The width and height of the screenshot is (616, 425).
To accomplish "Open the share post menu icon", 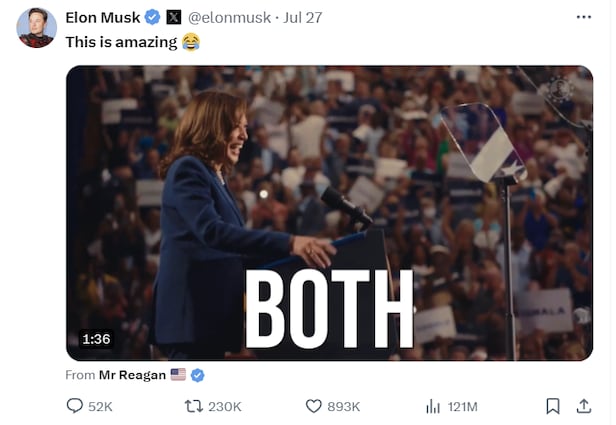I will (x=584, y=406).
